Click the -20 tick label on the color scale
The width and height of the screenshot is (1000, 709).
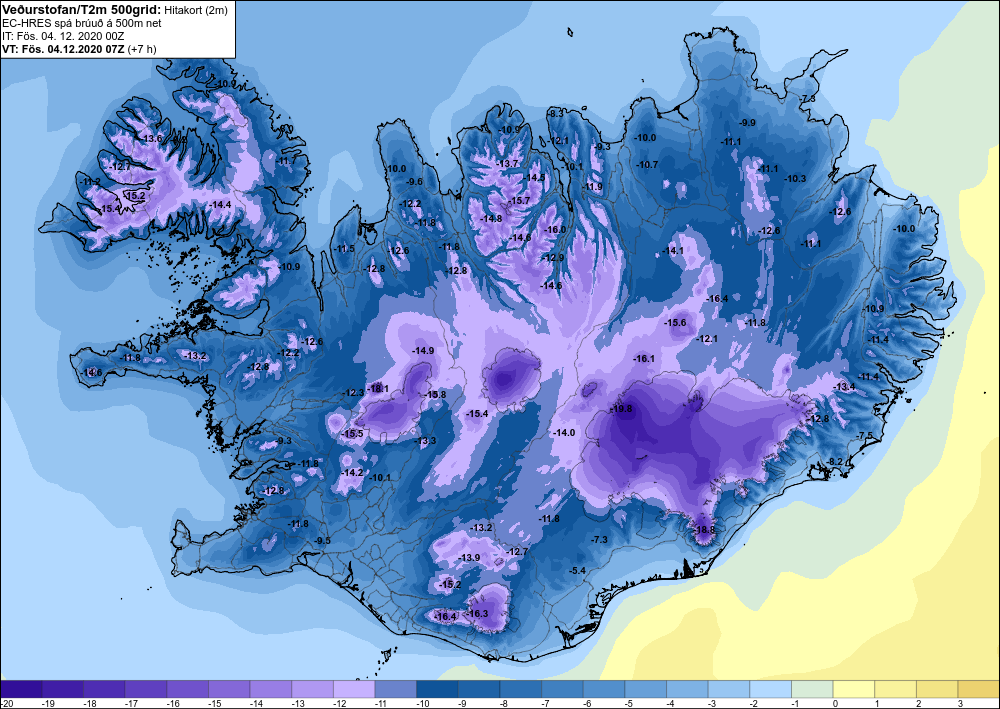point(7,703)
